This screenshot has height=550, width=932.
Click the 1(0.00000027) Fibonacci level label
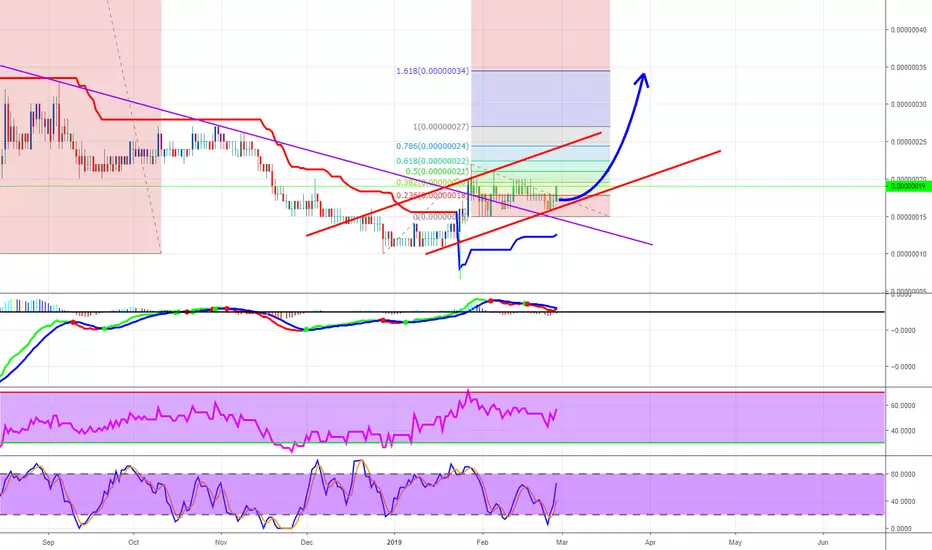coord(440,127)
